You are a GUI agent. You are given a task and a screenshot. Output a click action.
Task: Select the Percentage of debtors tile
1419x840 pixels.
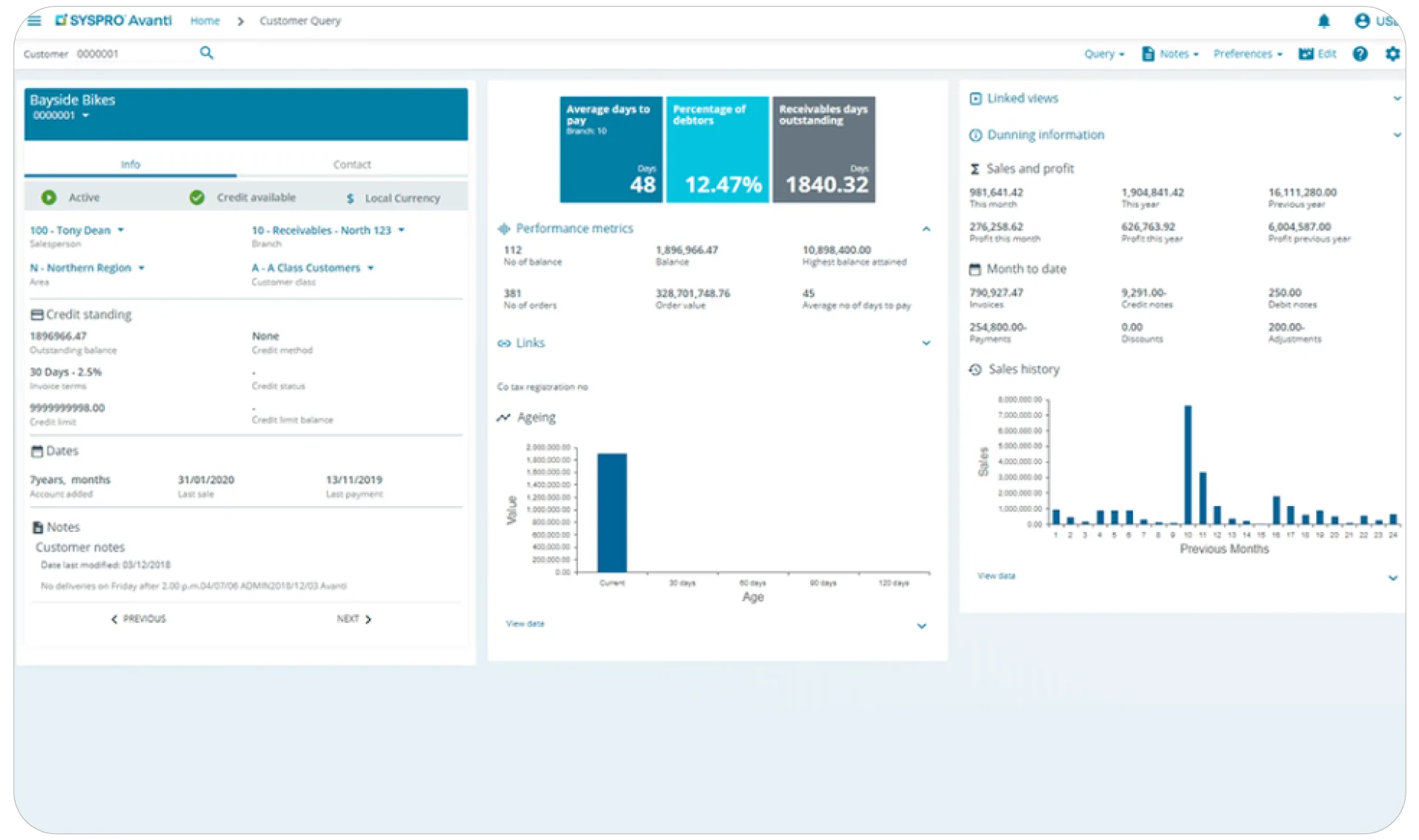point(717,149)
